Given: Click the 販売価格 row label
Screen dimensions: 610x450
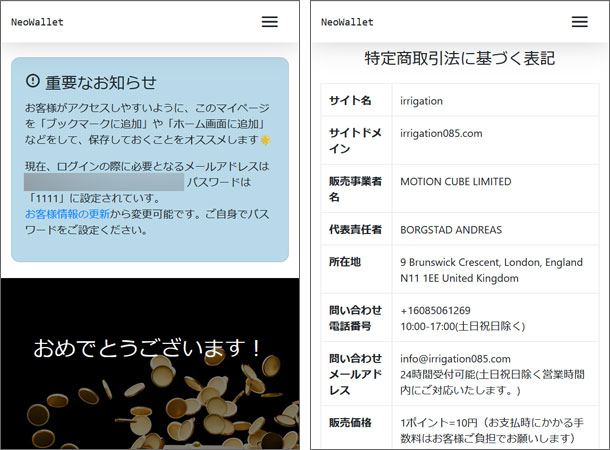Looking at the screenshot, I should [351, 423].
